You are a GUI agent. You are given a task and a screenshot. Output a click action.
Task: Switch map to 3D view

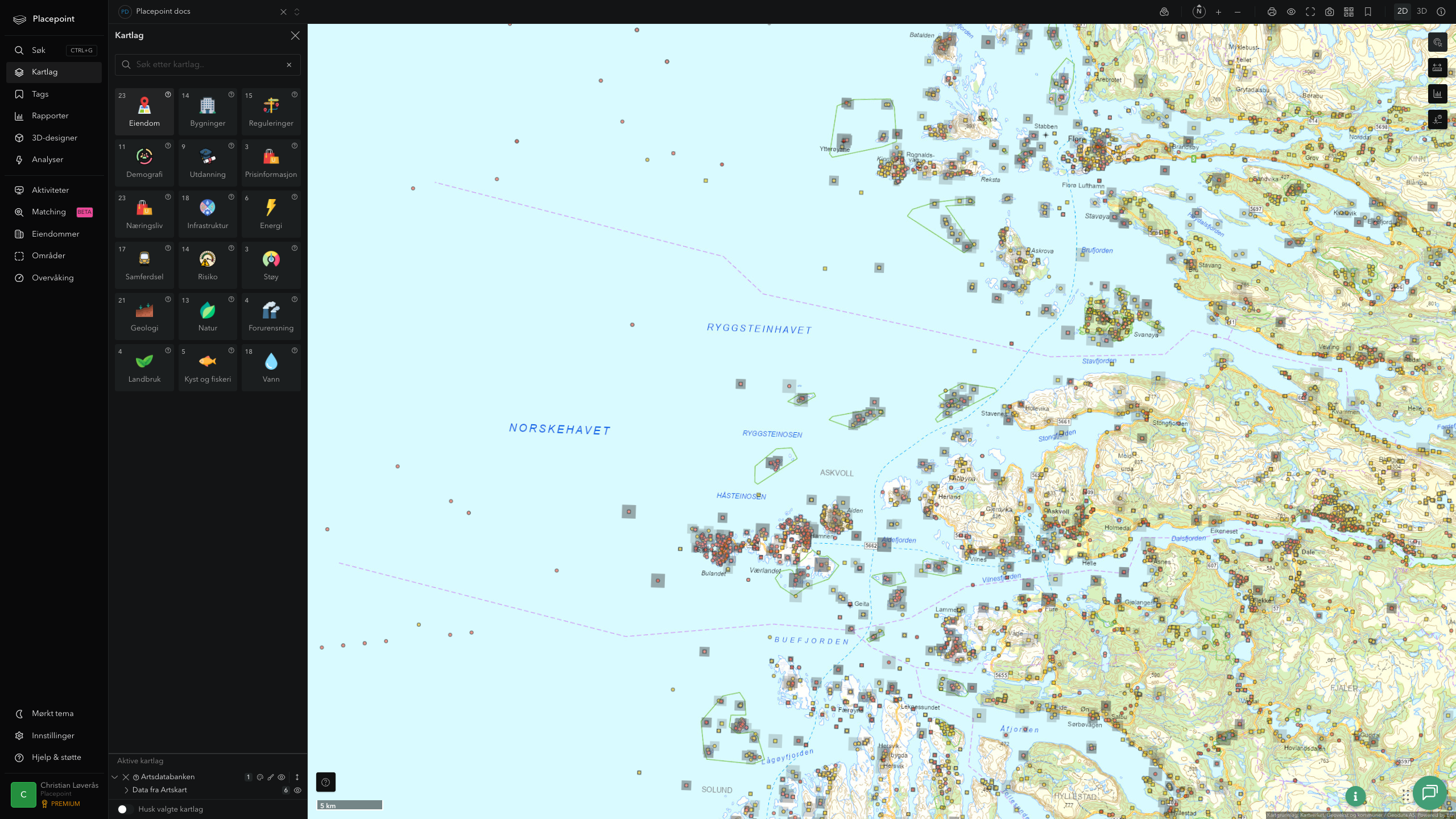click(1422, 11)
